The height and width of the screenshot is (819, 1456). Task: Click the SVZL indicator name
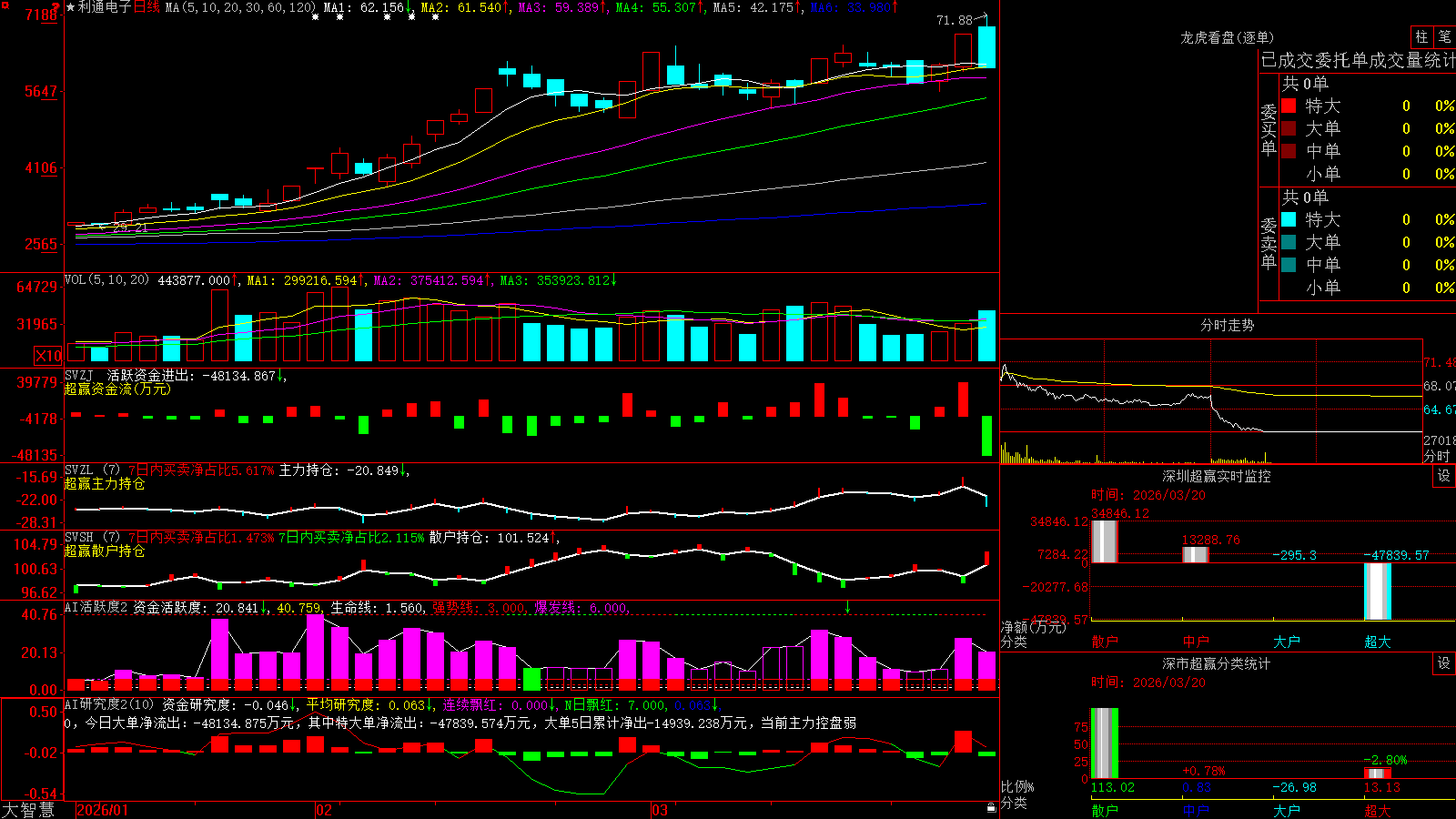click(x=79, y=470)
